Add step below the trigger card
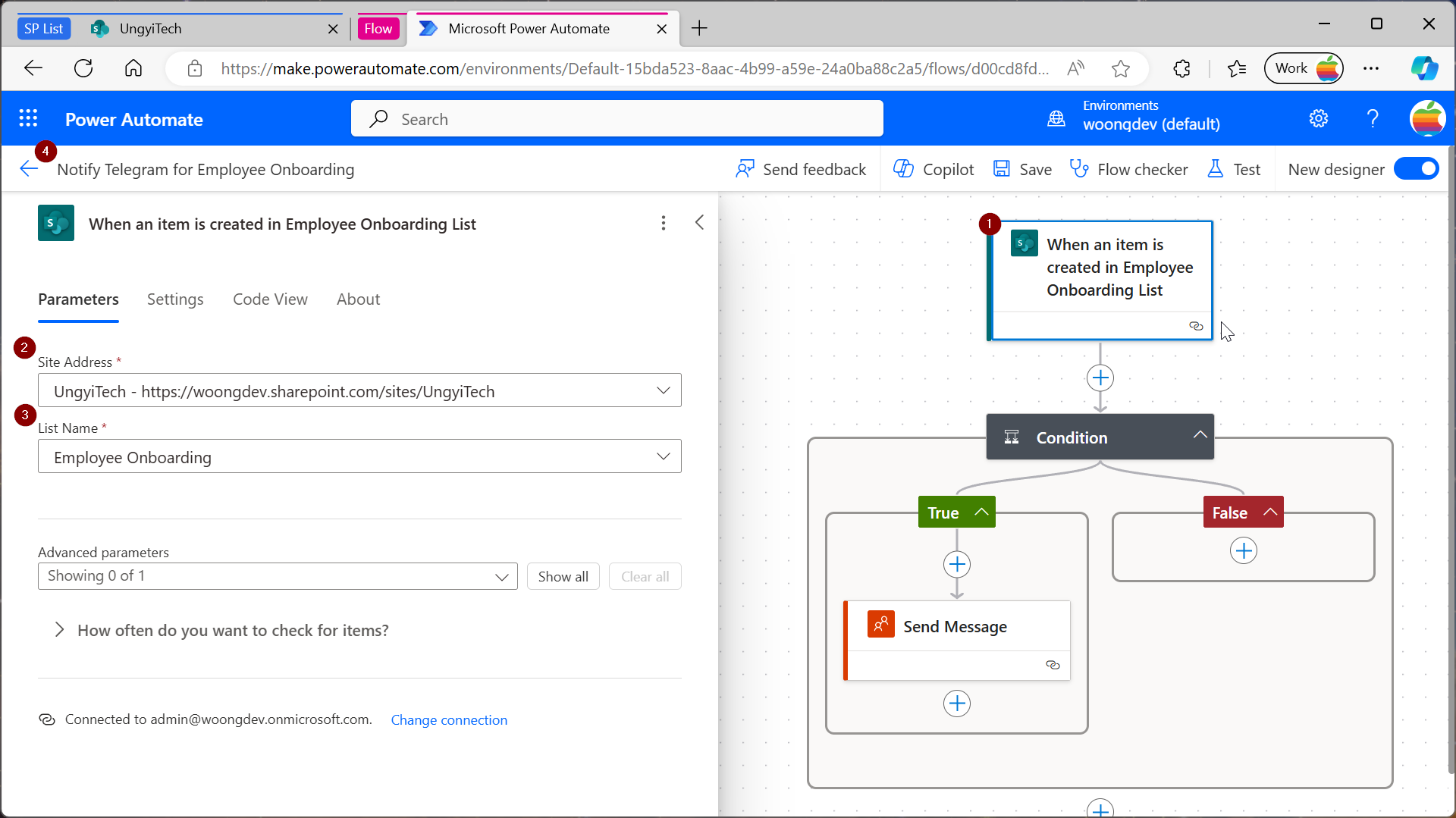Viewport: 1456px width, 818px height. 1100,378
